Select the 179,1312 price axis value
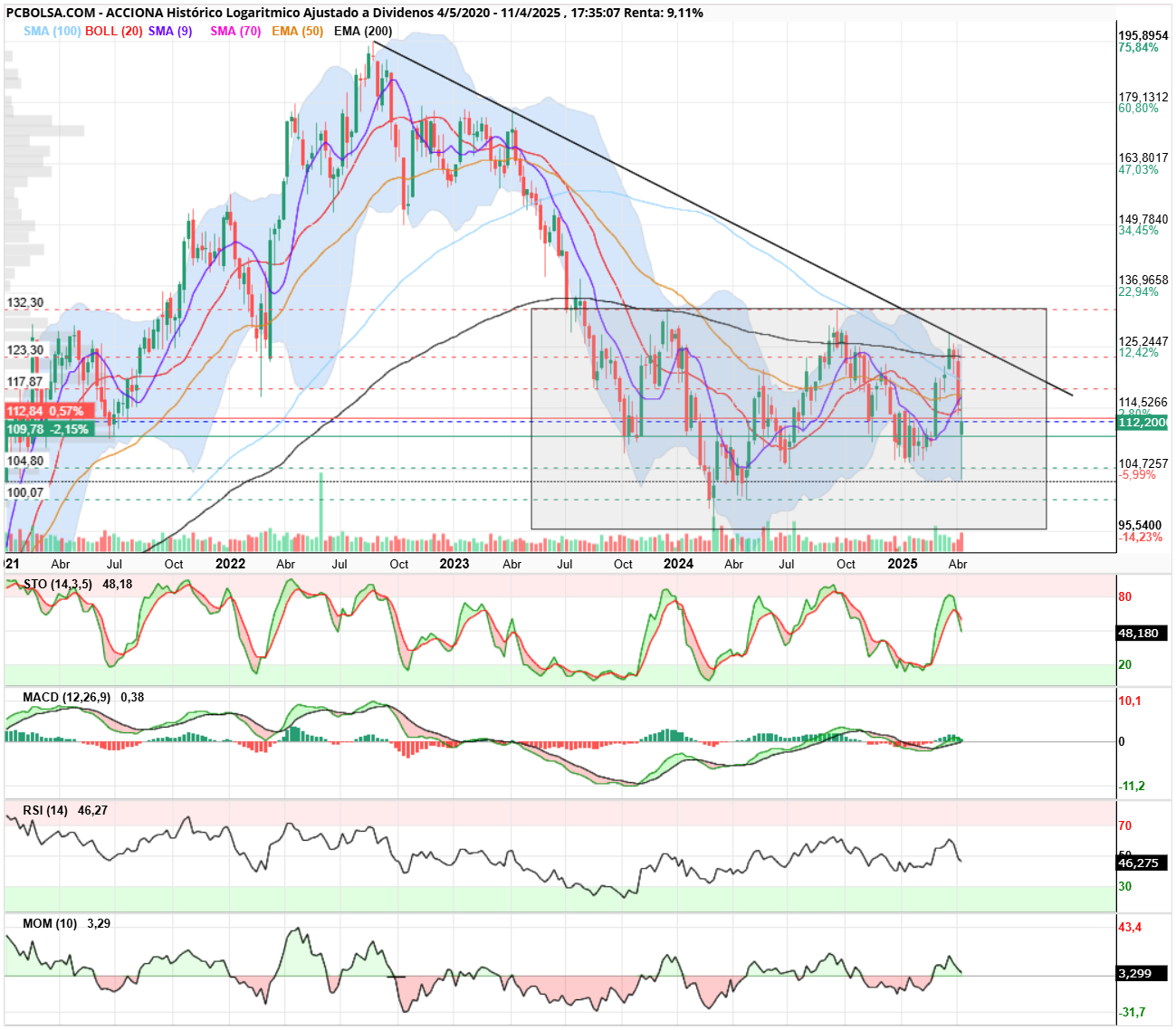 (x=1143, y=97)
